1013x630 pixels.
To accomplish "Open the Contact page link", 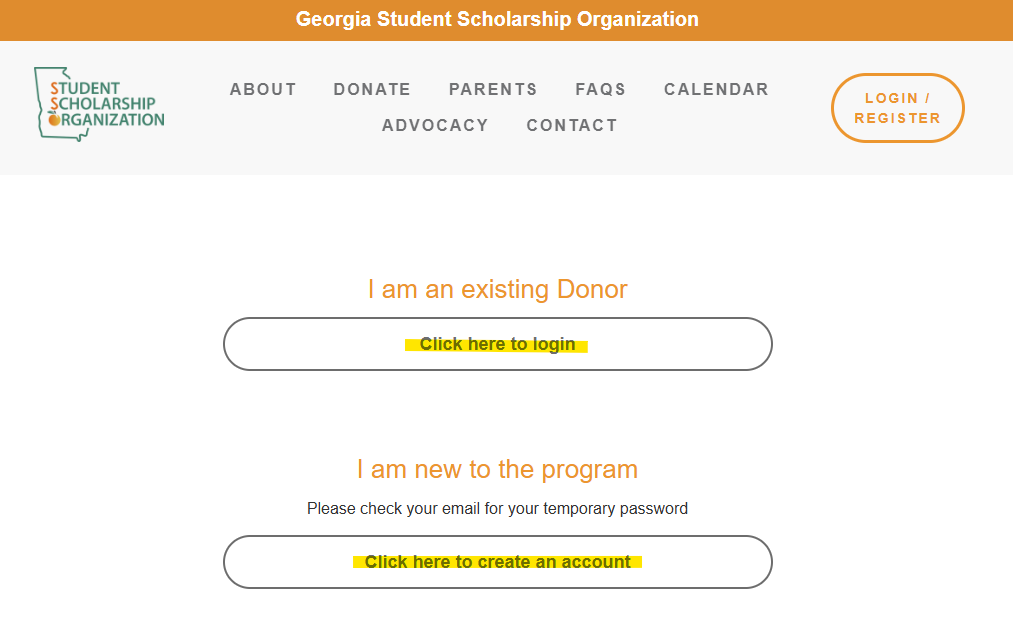I will click(x=572, y=125).
